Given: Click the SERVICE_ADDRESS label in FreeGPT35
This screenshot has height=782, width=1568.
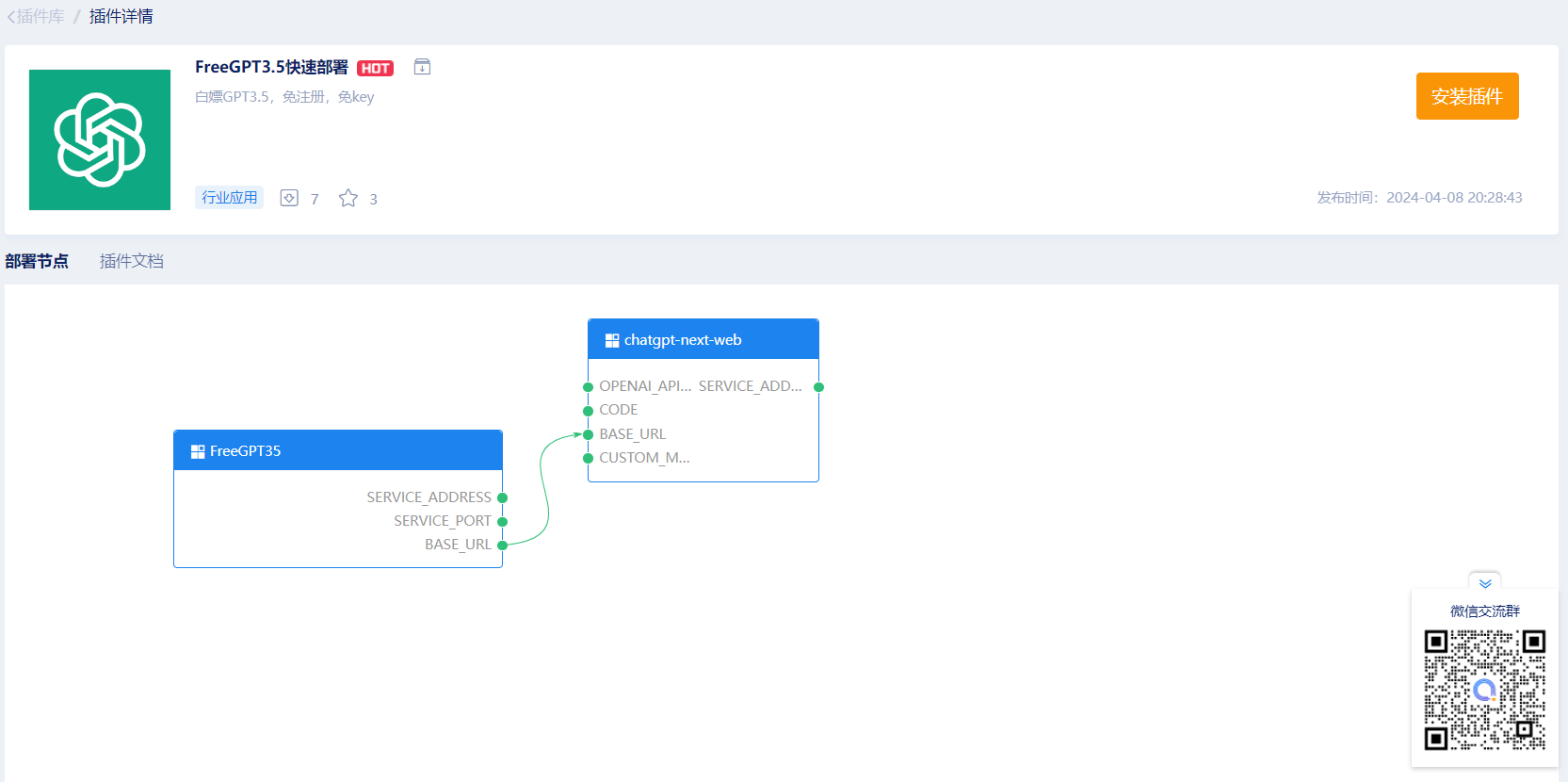Looking at the screenshot, I should 428,497.
